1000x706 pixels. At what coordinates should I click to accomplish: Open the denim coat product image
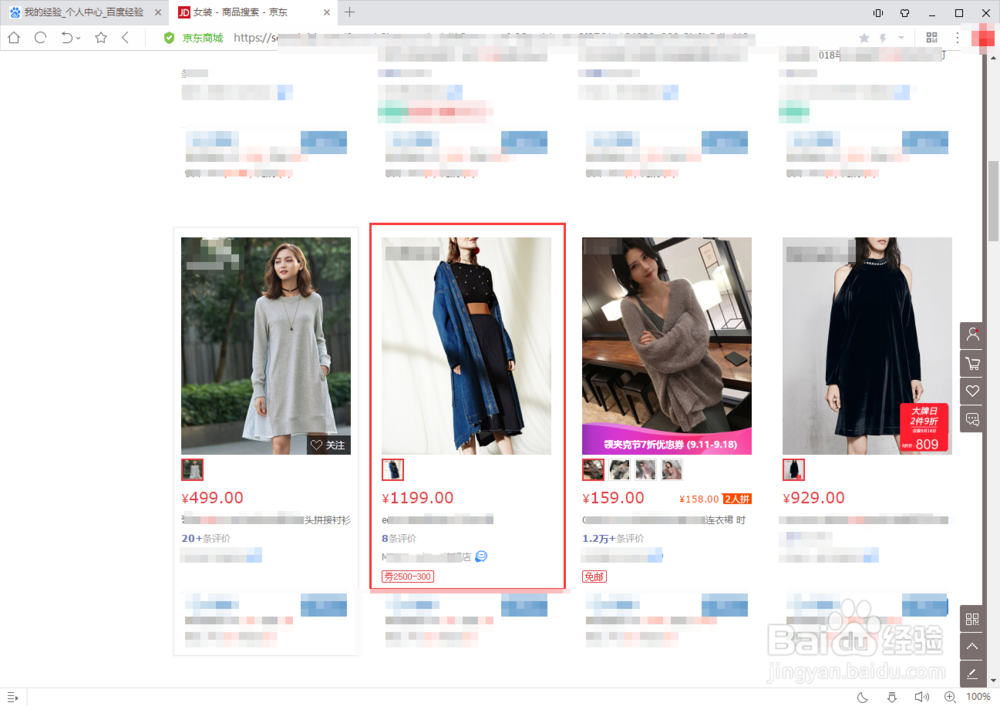466,346
